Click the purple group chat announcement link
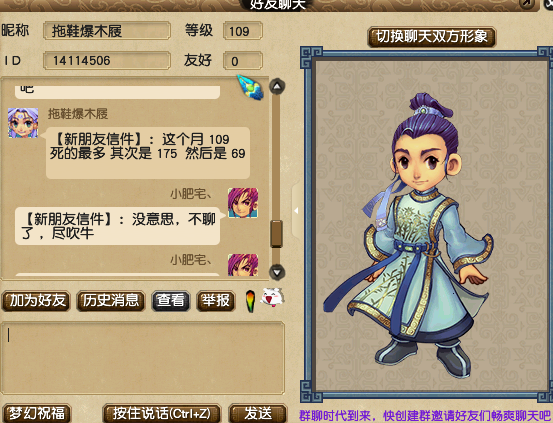 pyautogui.click(x=425, y=415)
